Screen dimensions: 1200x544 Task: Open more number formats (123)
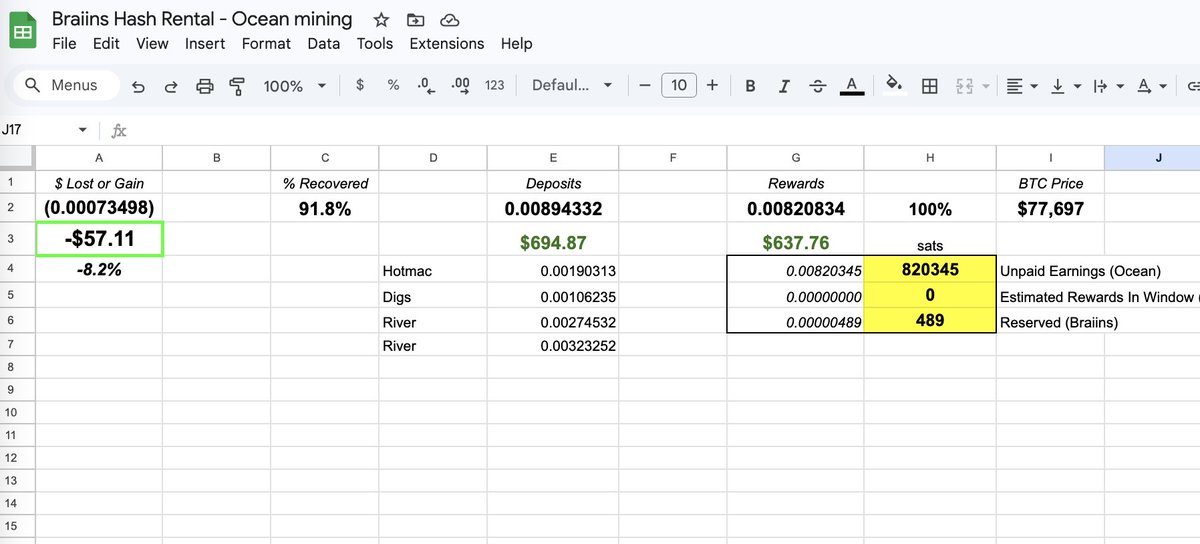pyautogui.click(x=494, y=85)
